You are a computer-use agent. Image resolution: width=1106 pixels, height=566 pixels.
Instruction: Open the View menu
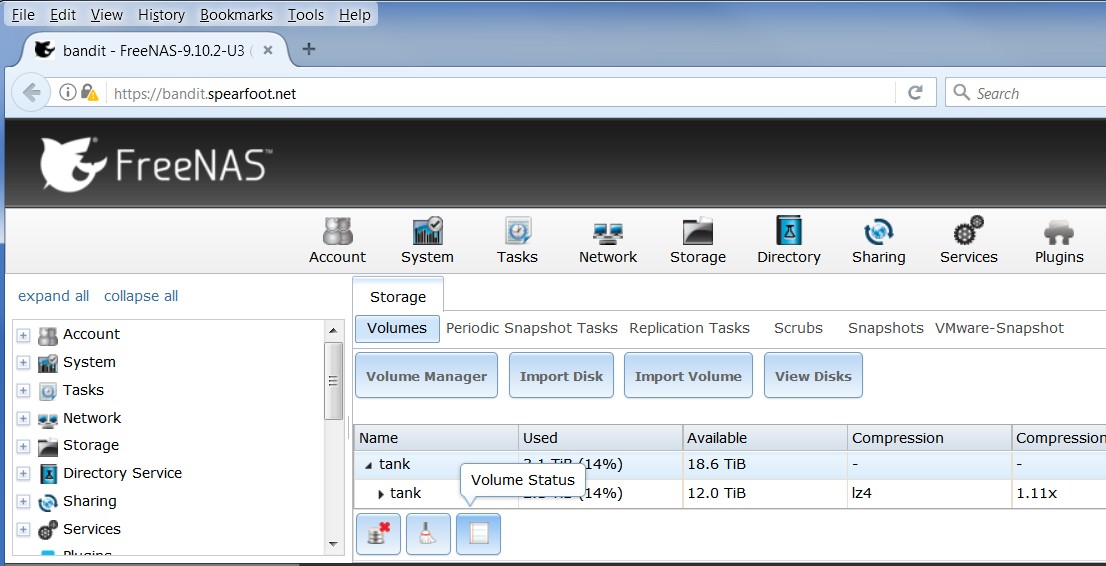point(107,15)
